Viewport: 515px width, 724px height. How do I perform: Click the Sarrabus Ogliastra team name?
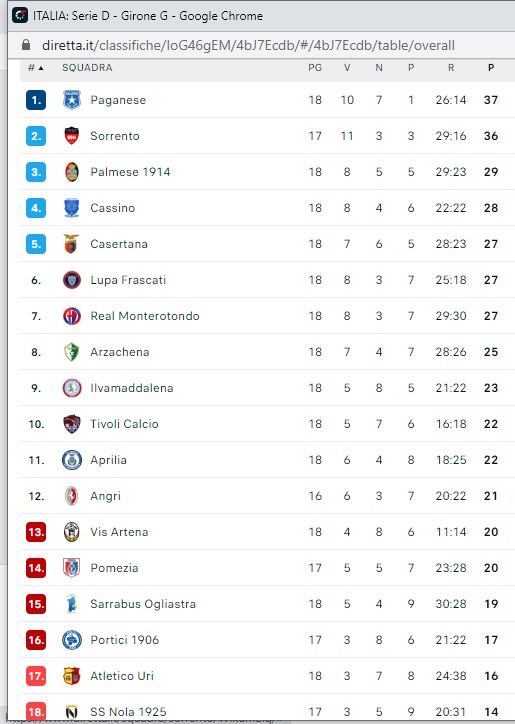click(x=143, y=604)
